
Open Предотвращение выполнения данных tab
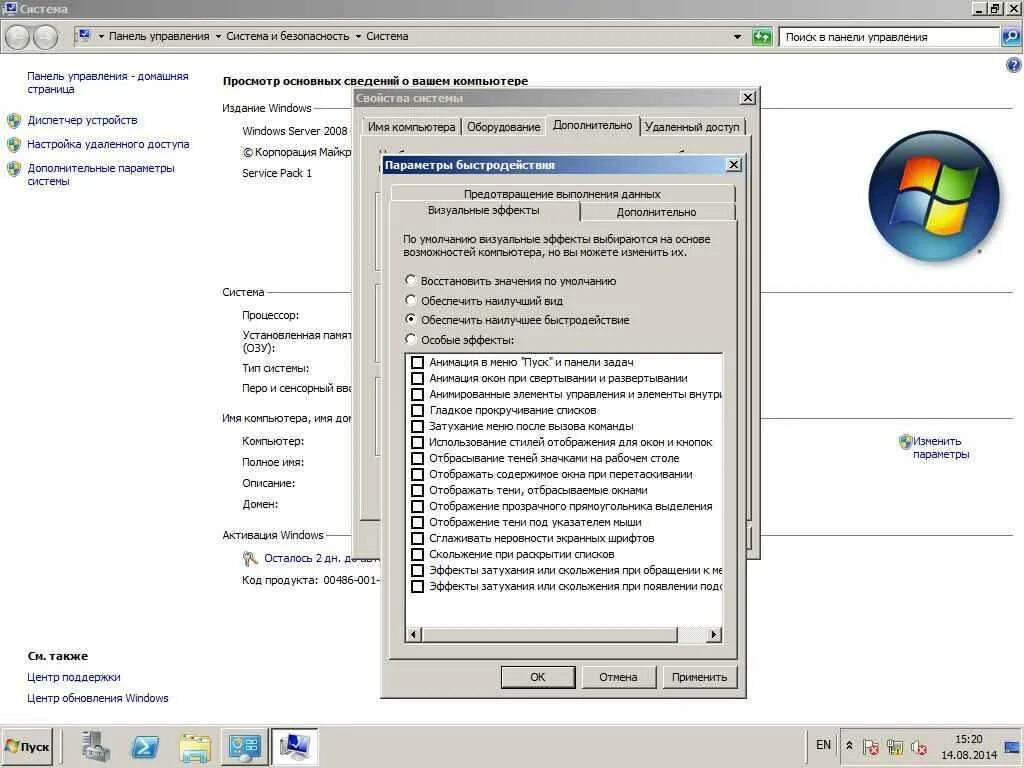tap(562, 194)
